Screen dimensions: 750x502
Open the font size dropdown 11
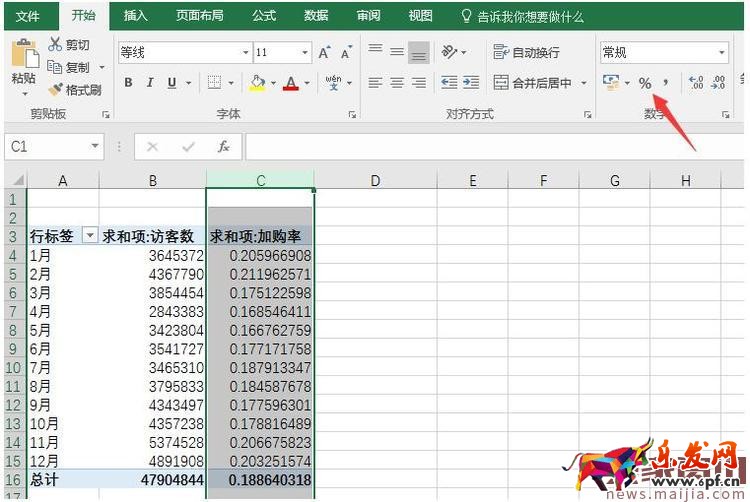[305, 52]
